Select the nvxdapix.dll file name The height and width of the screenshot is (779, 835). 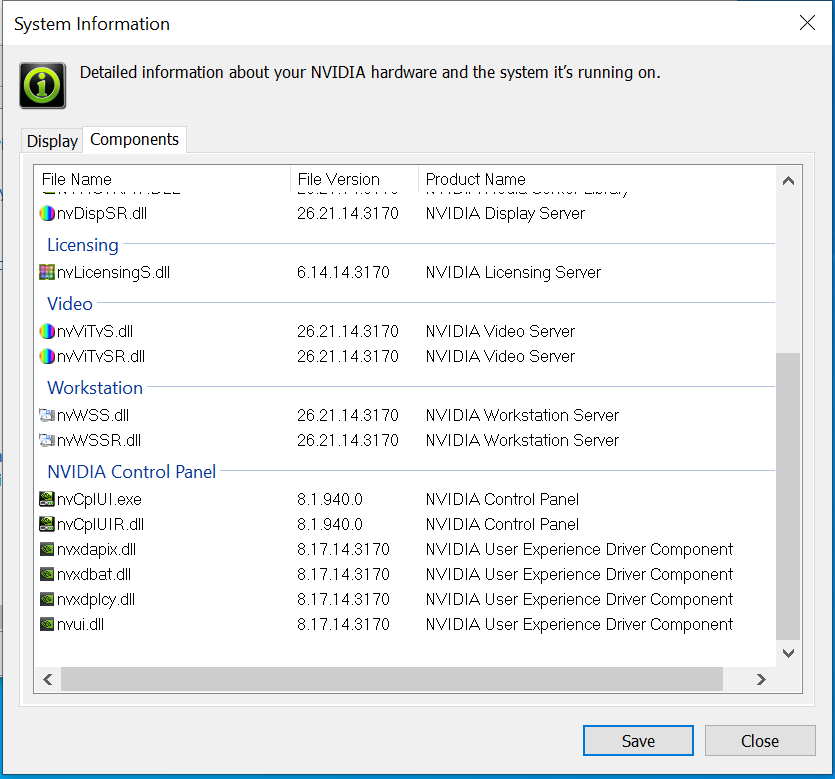[x=96, y=550]
